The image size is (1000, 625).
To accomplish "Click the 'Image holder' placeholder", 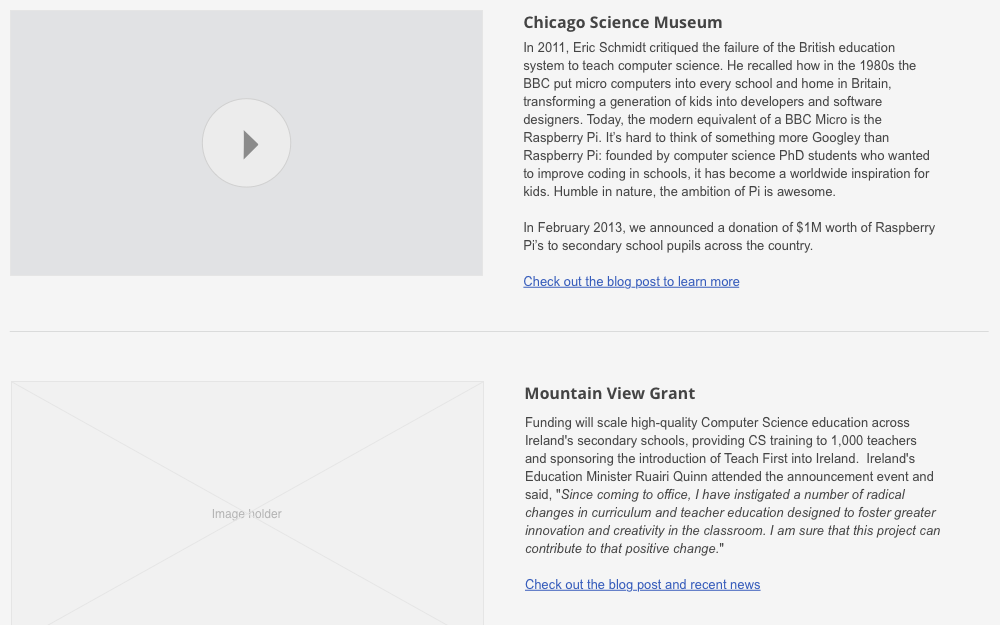I will click(x=246, y=503).
